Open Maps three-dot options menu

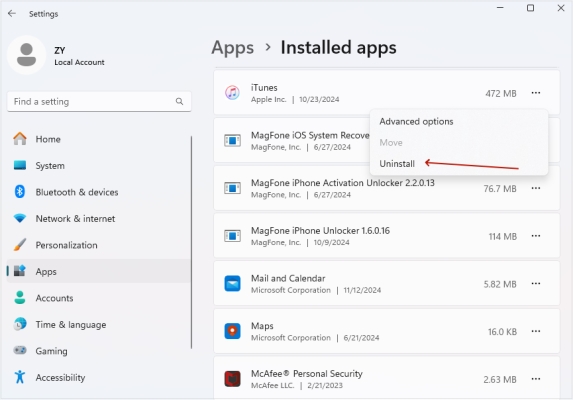[x=536, y=331]
